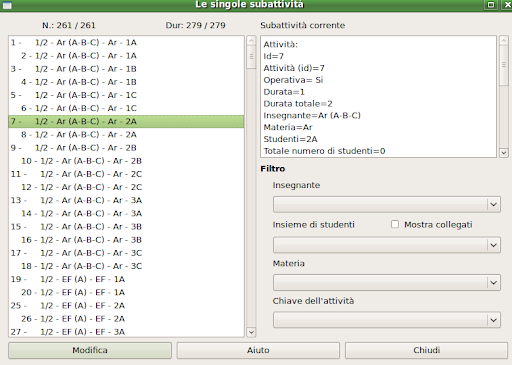
Task: Select row 11 - 1/2 - Ar - 2C
Action: tap(126, 174)
